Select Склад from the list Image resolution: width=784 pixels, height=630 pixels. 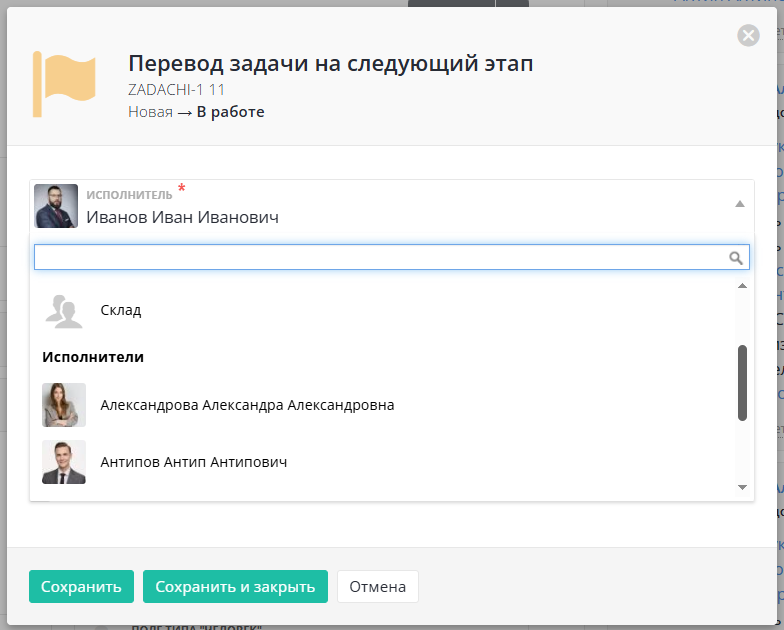click(121, 310)
